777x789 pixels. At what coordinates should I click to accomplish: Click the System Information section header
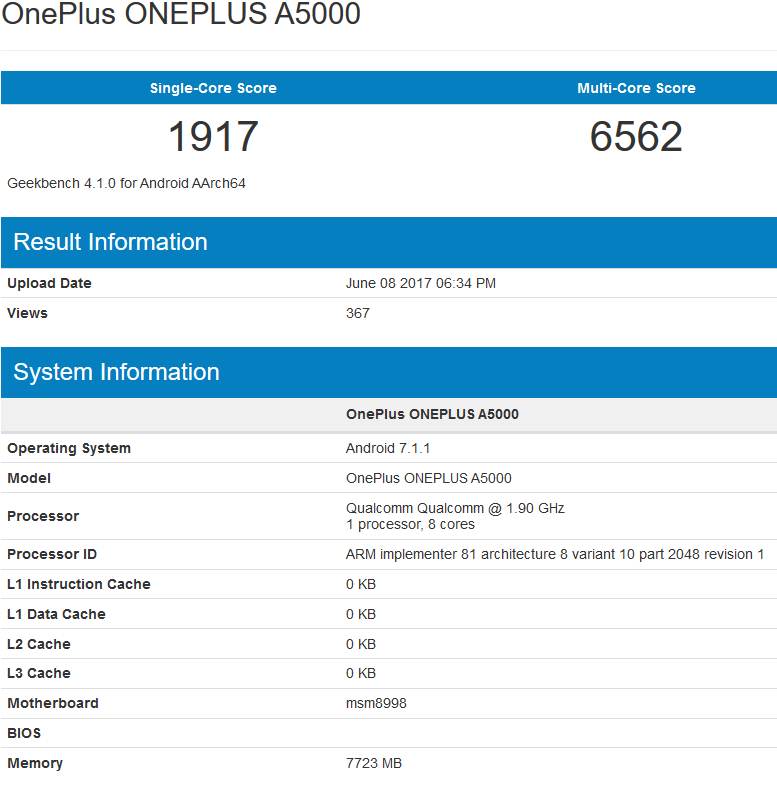click(116, 372)
